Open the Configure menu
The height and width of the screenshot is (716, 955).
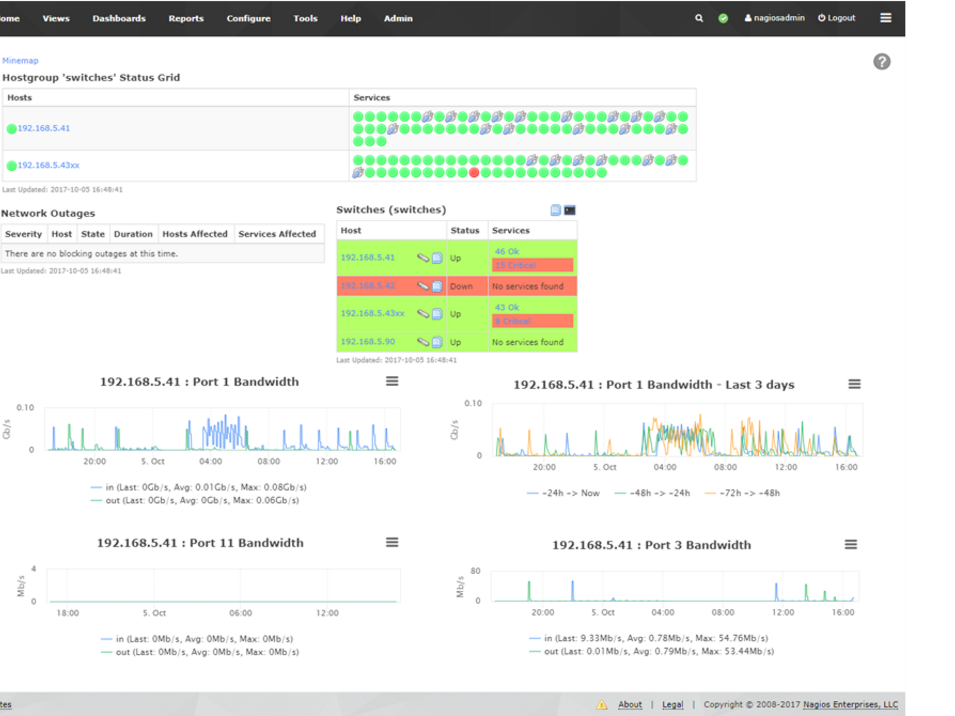point(248,18)
